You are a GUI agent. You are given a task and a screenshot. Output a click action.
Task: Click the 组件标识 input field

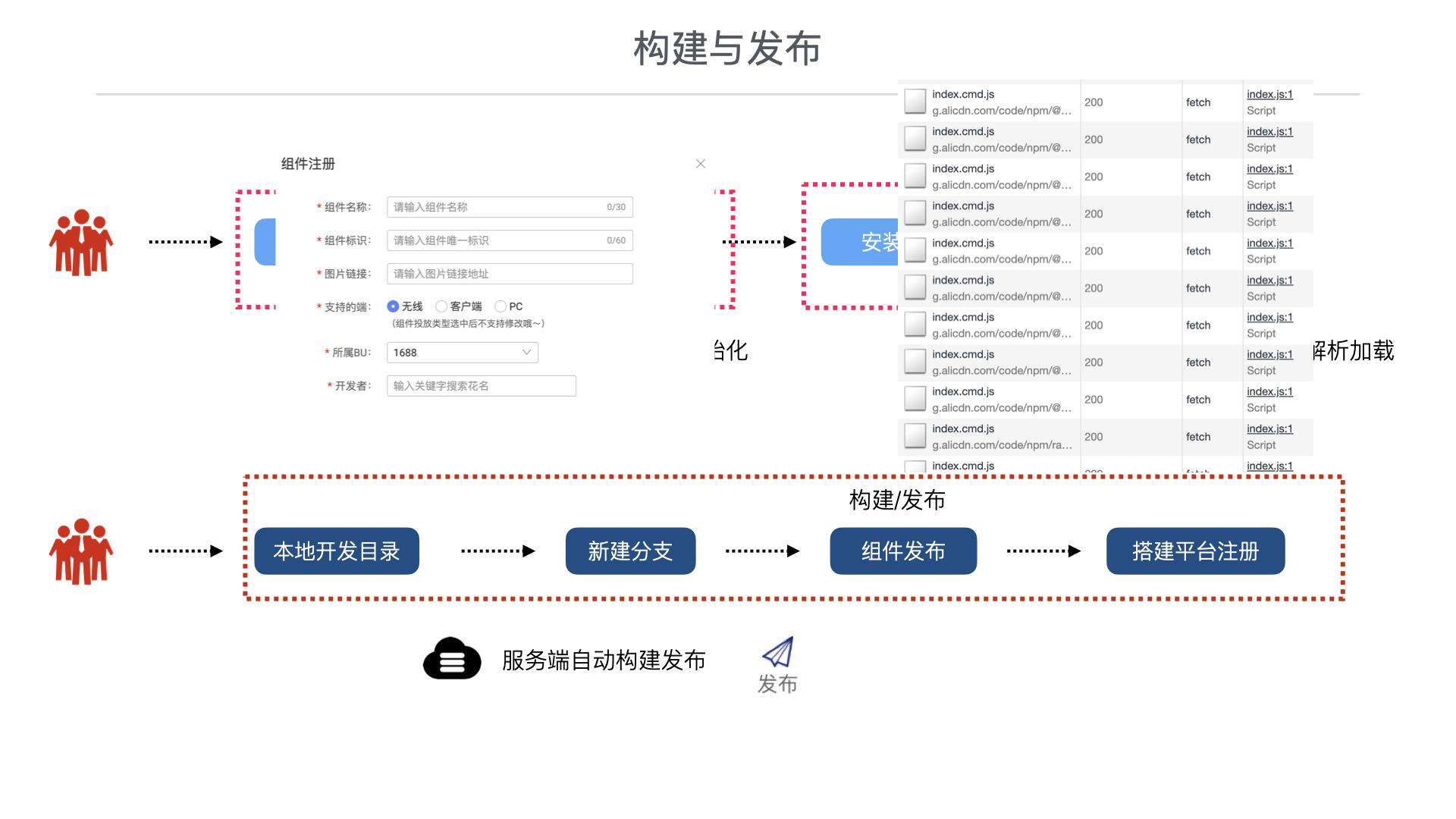[510, 240]
